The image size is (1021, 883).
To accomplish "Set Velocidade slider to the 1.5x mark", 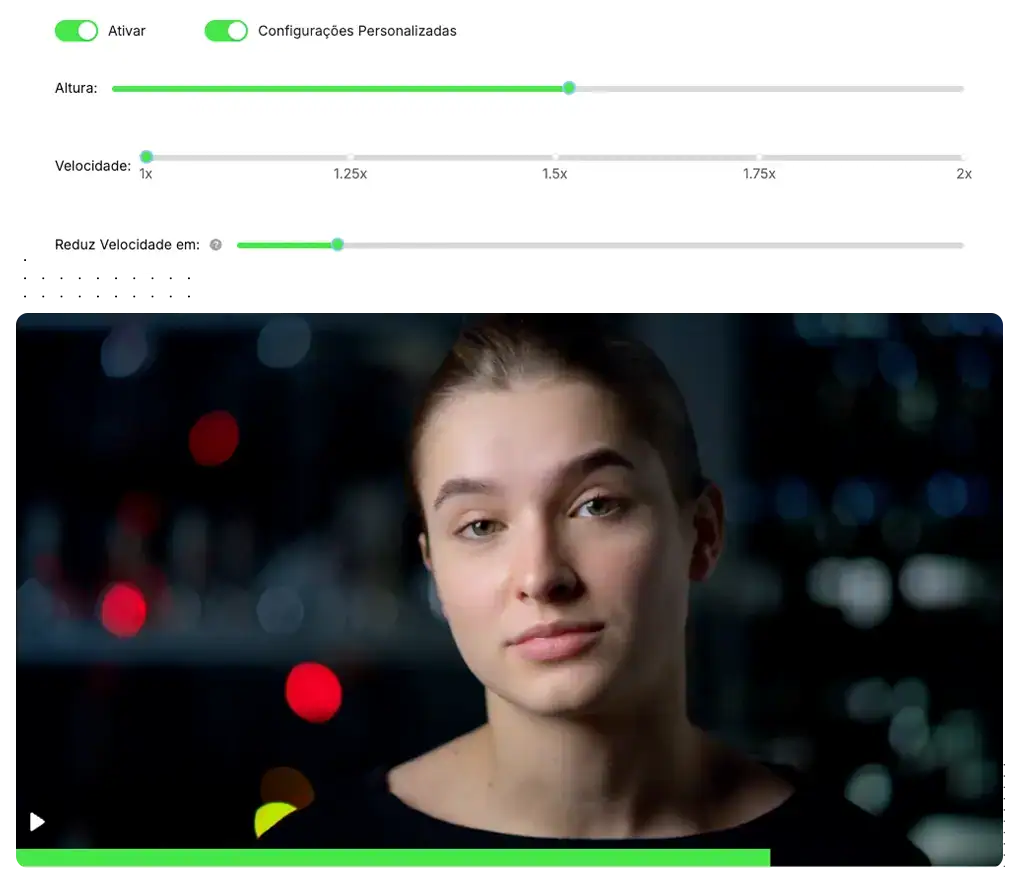I will [x=555, y=157].
